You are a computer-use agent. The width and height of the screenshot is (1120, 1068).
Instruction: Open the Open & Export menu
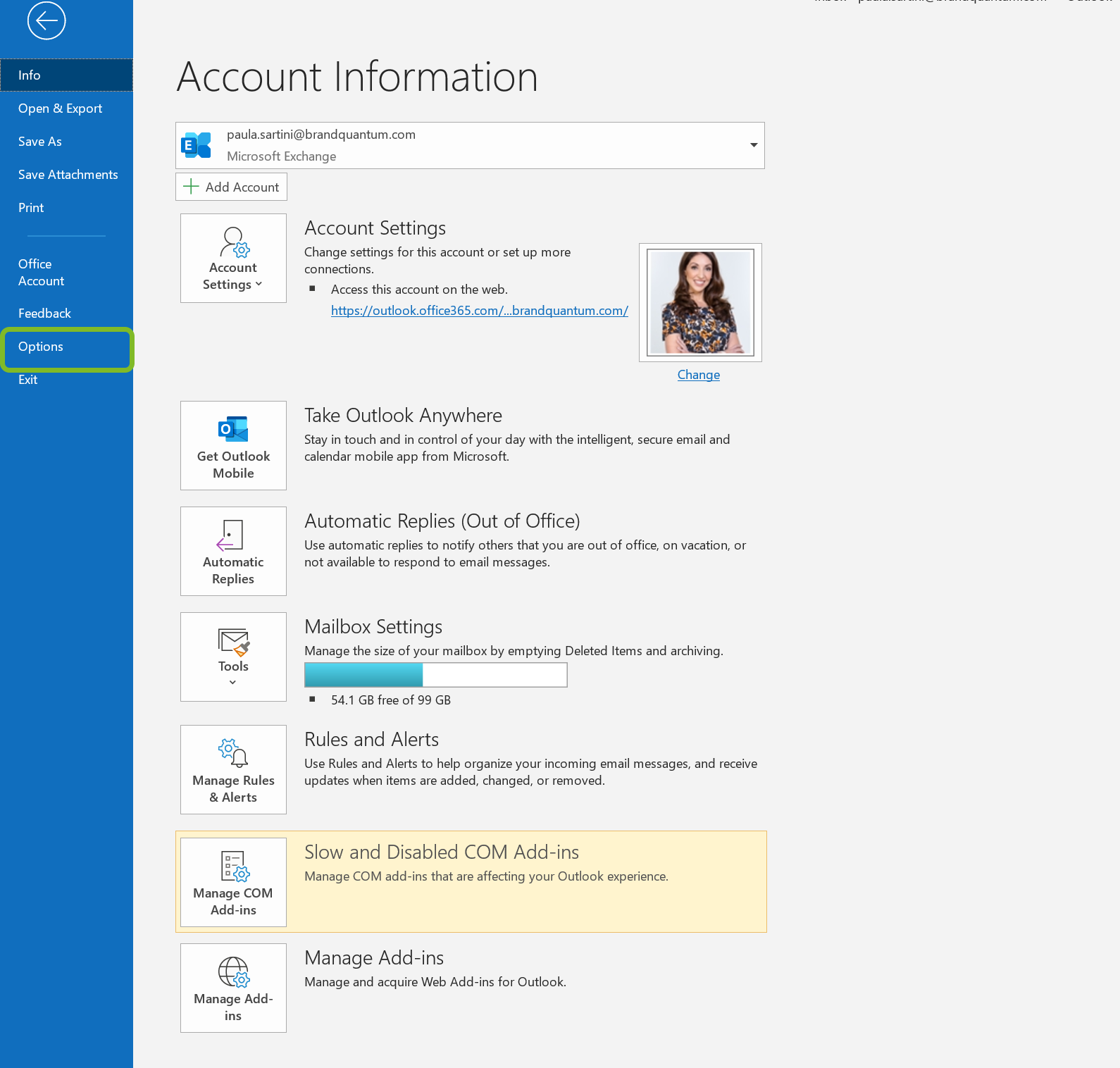click(x=66, y=108)
